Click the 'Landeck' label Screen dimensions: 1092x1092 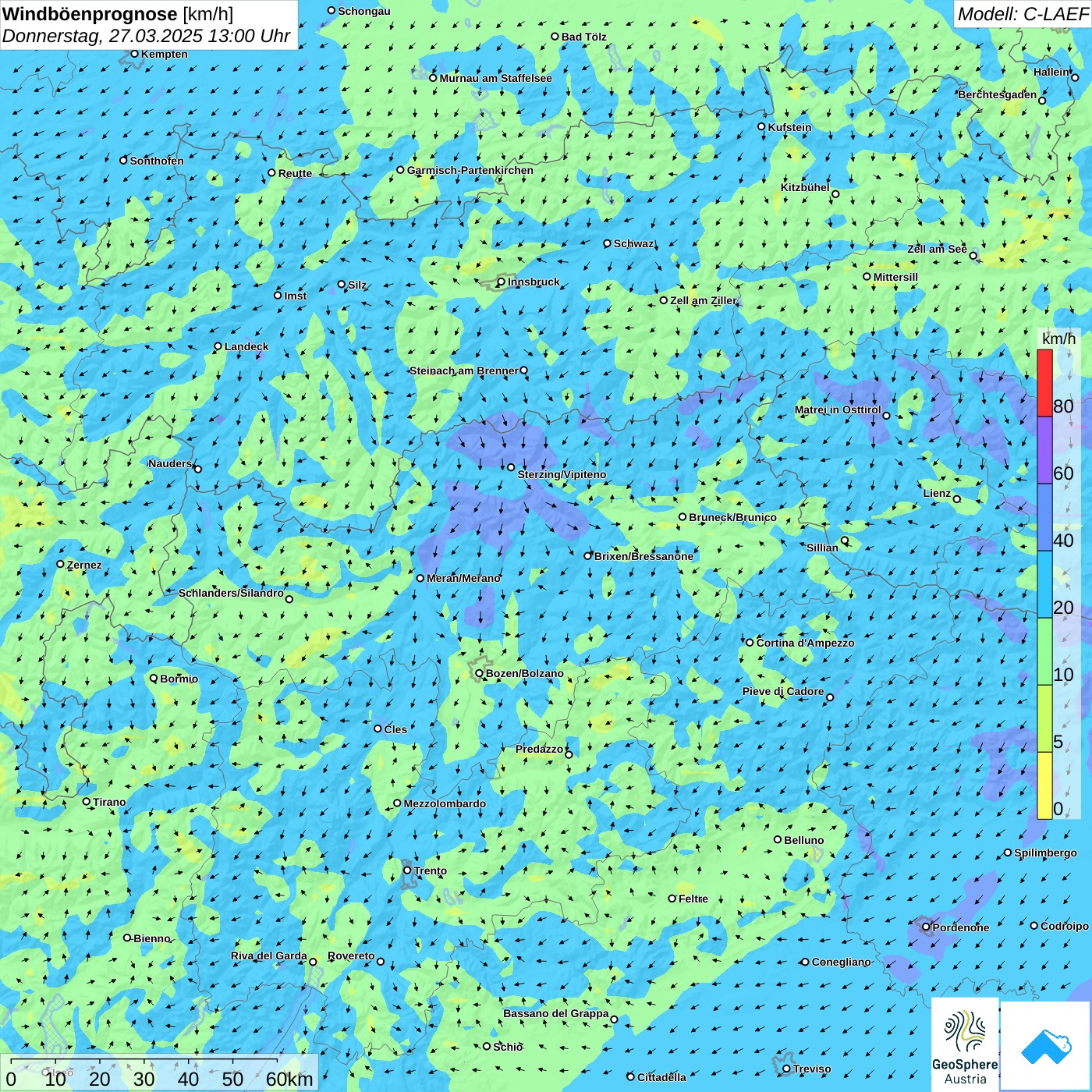pyautogui.click(x=246, y=346)
